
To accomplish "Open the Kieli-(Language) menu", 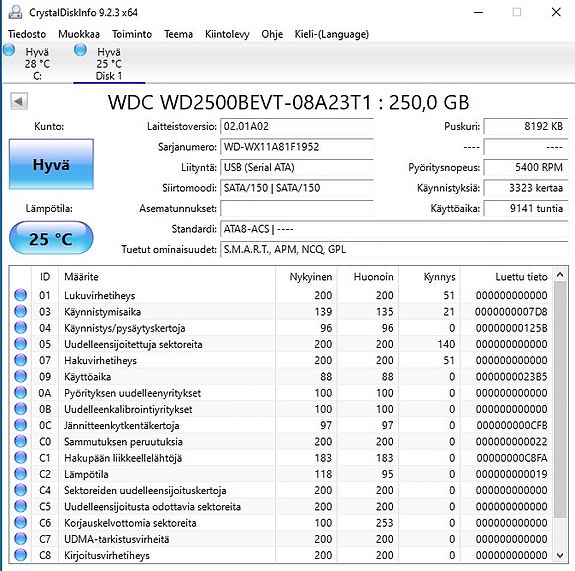I will tap(332, 34).
